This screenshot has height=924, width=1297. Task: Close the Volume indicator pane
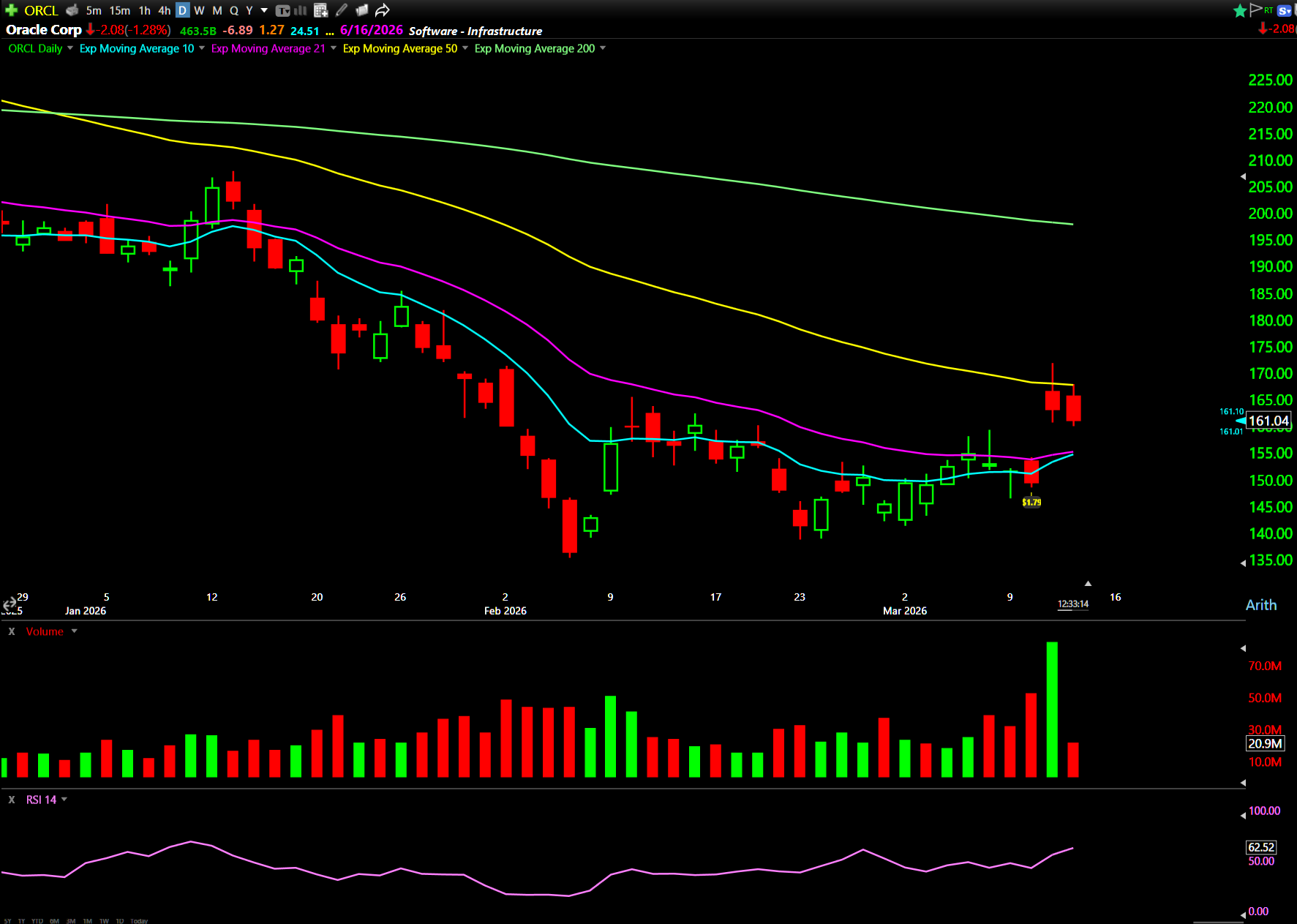click(x=12, y=631)
